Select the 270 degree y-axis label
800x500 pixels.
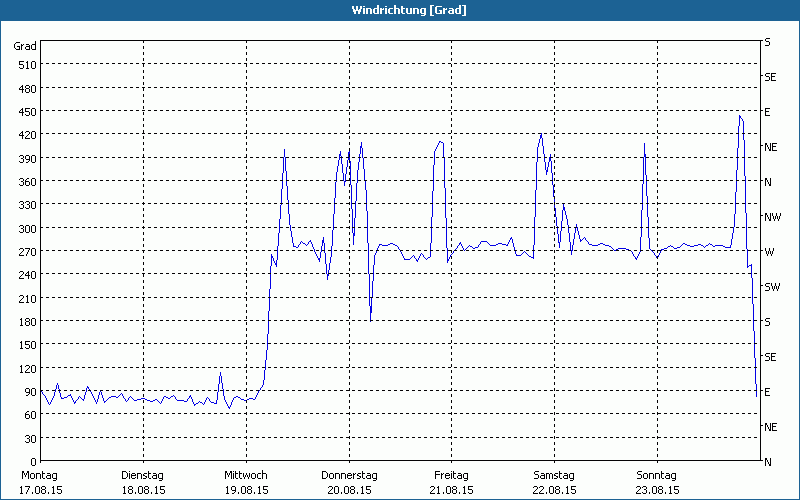[x=26, y=251]
